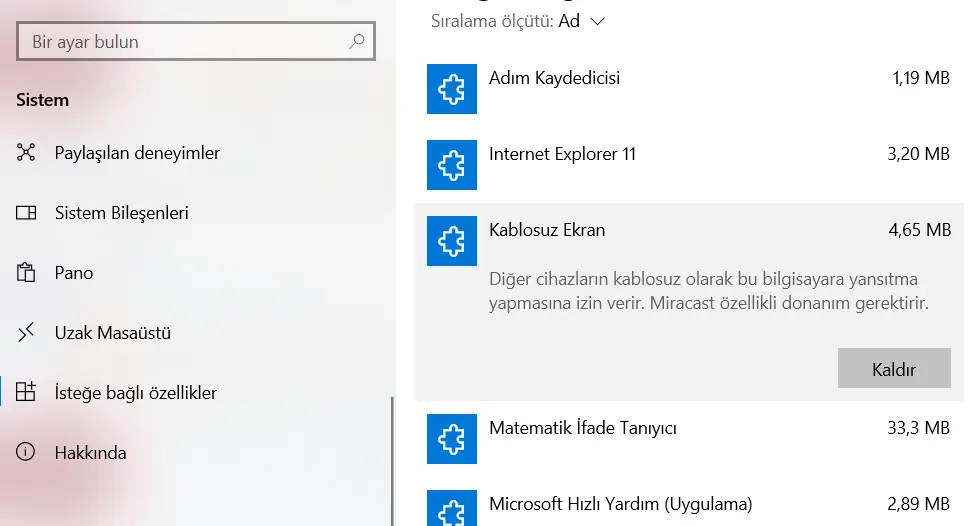
Task: Click the 4,65 MB size value
Action: (919, 230)
